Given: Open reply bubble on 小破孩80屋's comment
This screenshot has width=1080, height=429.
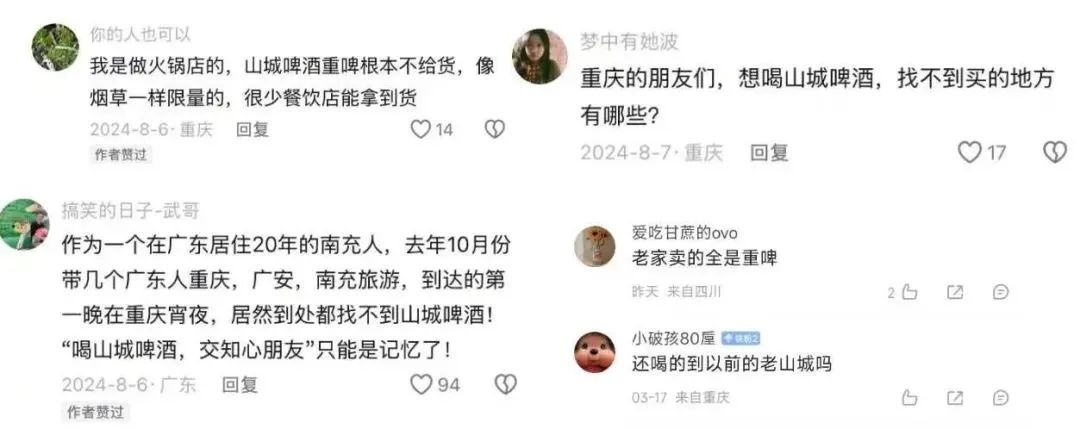Looking at the screenshot, I should click(x=1001, y=397).
